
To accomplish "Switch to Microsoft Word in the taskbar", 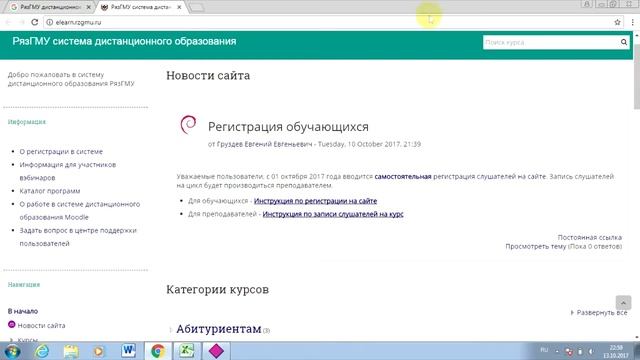I will pyautogui.click(x=129, y=351).
